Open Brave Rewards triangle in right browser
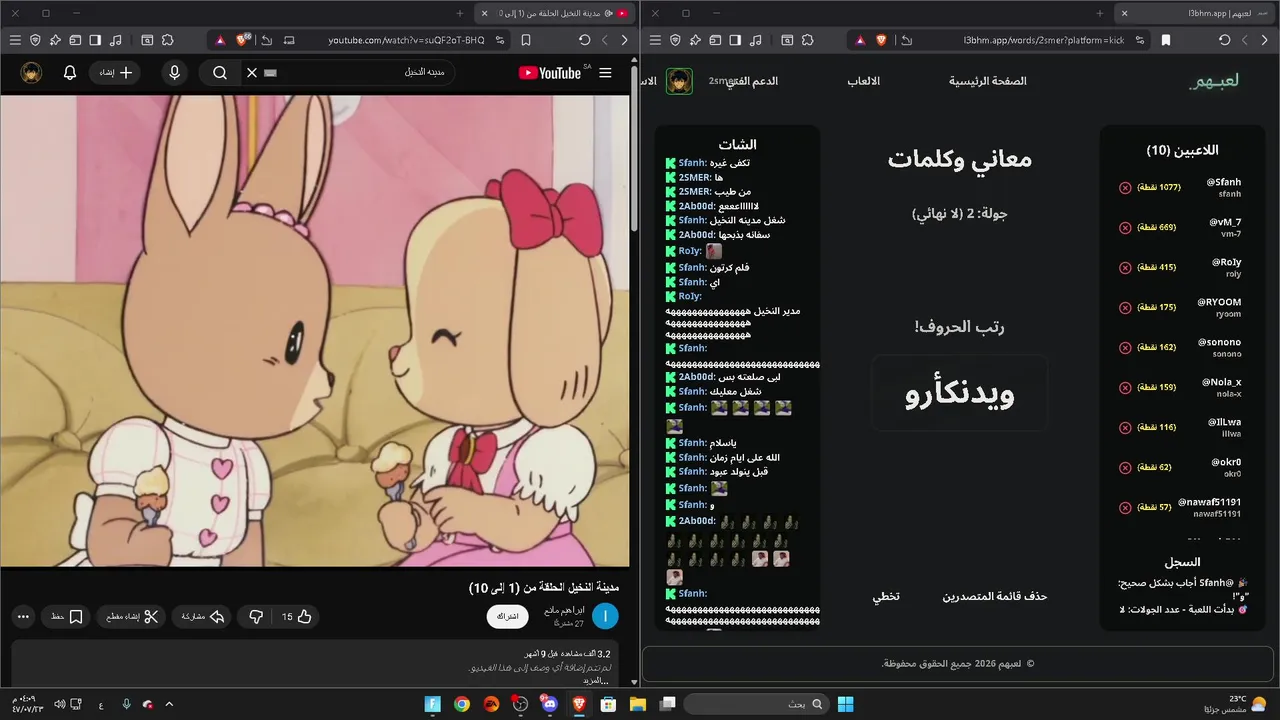1280x720 pixels. 861,40
